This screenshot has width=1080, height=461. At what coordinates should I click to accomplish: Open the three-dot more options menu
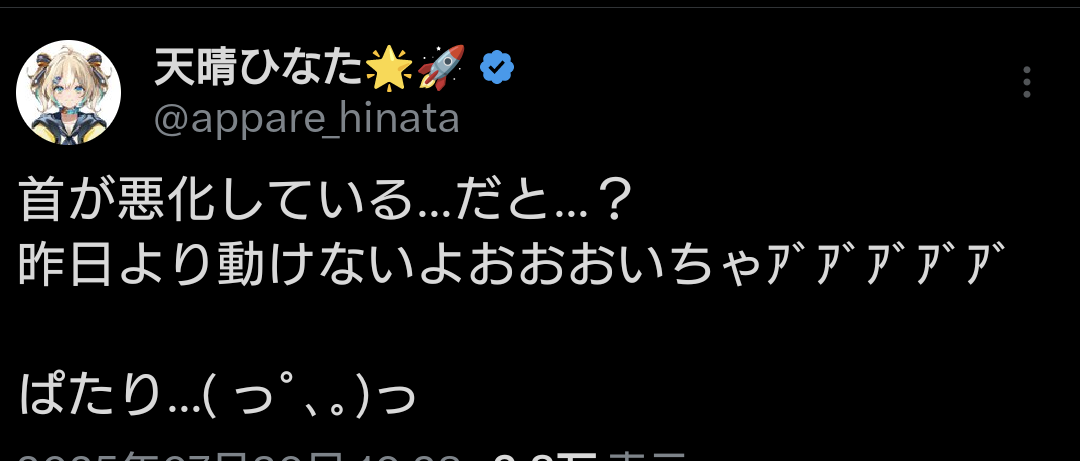1026,82
